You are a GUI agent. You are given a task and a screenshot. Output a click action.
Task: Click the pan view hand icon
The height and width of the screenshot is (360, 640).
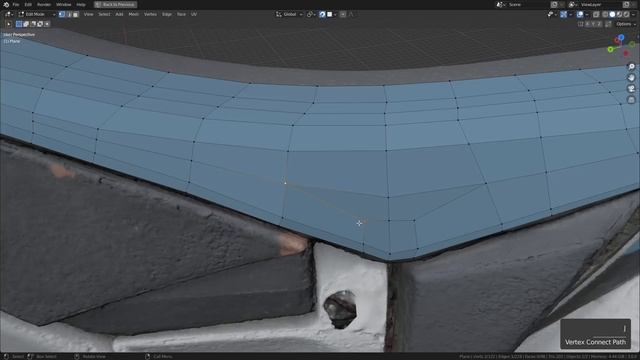click(631, 78)
